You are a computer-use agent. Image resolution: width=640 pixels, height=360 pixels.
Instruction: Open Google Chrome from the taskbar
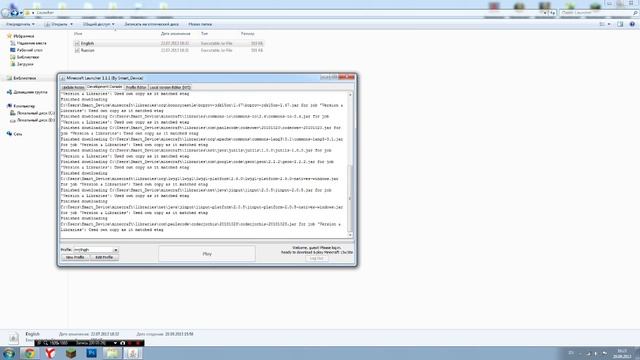[x=29, y=353]
